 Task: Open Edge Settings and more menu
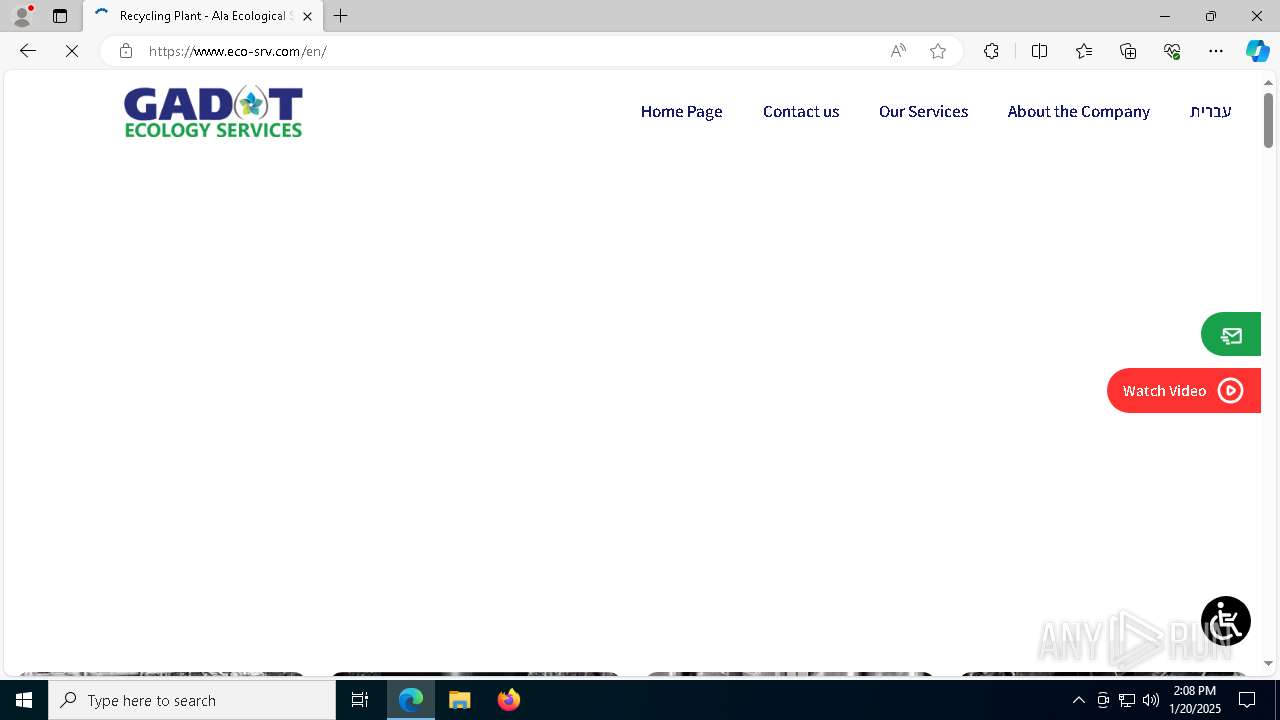(x=1216, y=51)
